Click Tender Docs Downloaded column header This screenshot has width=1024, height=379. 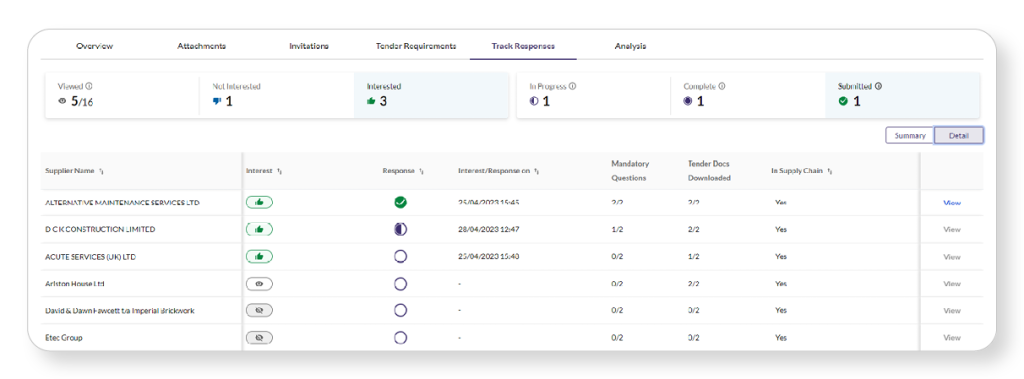coord(709,171)
